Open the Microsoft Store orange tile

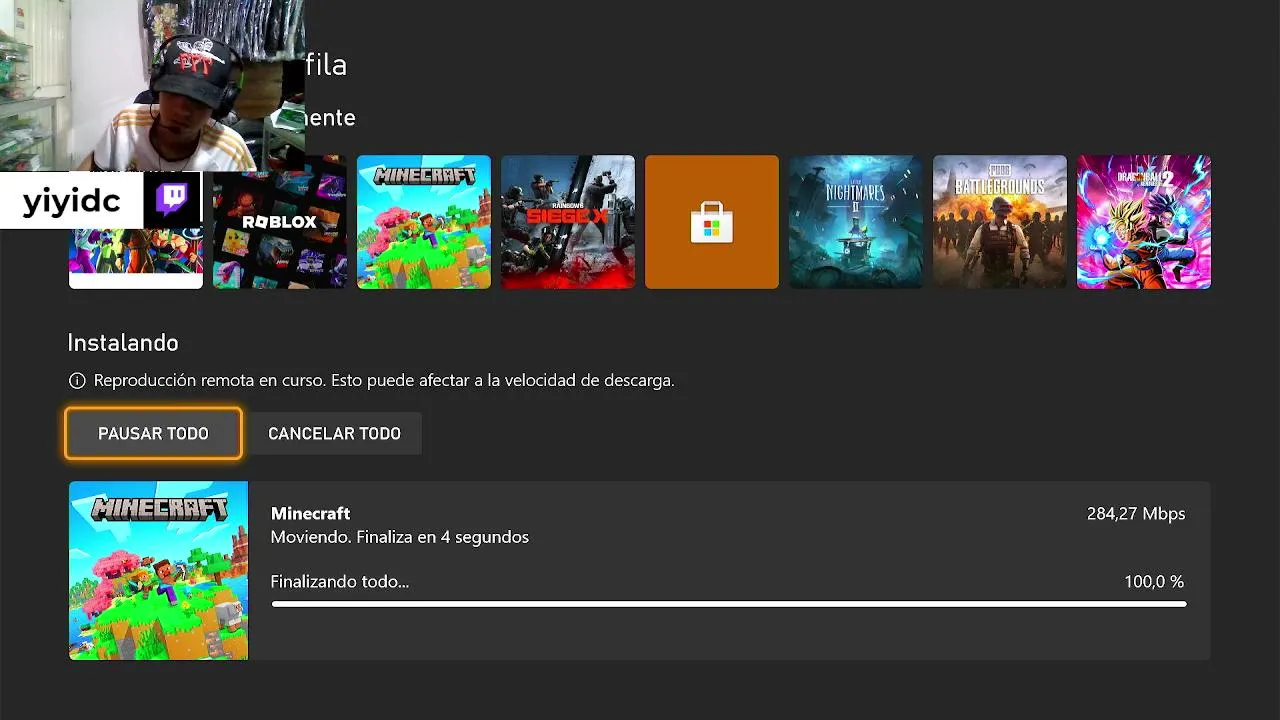click(712, 222)
